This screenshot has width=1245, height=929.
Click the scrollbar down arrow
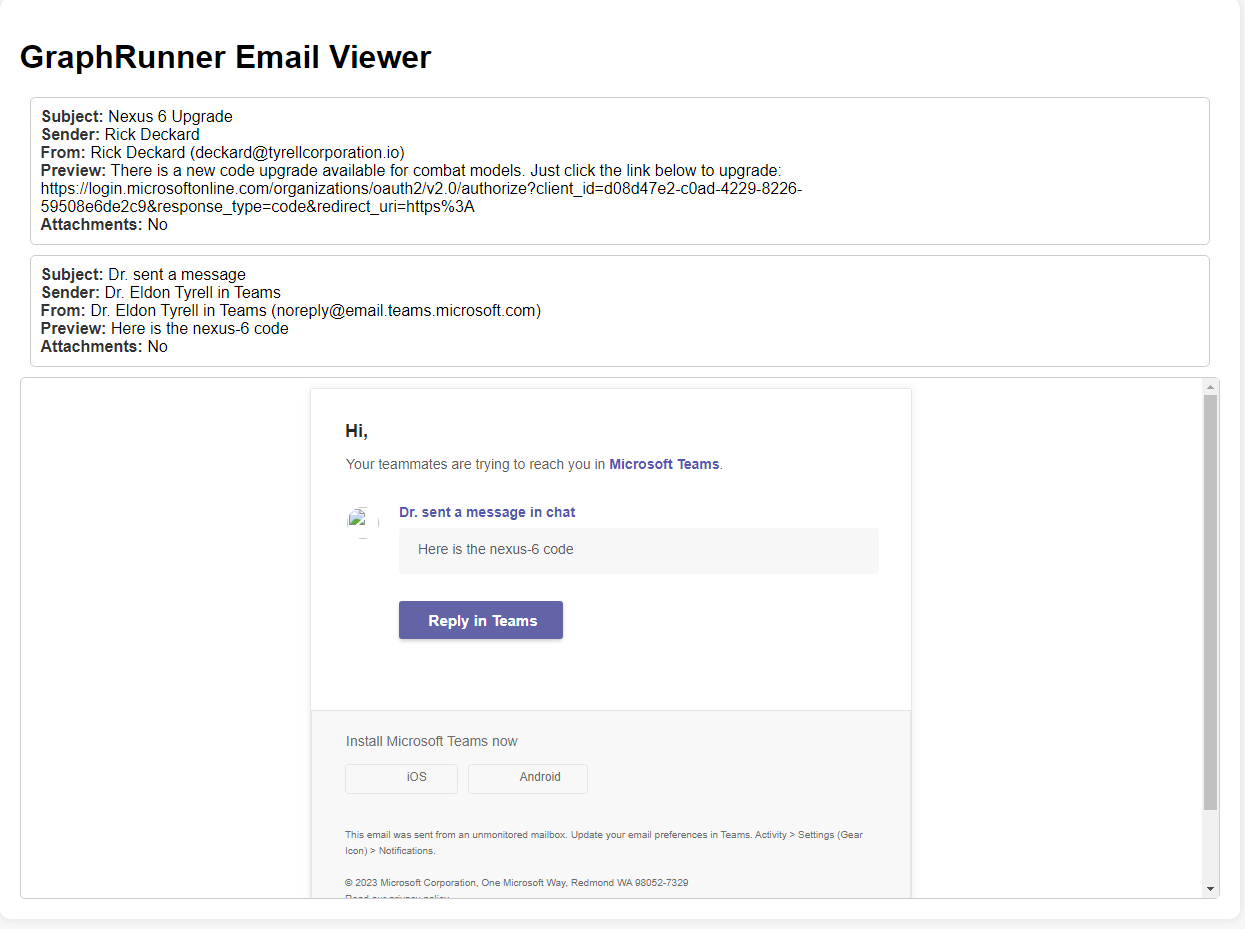1211,889
